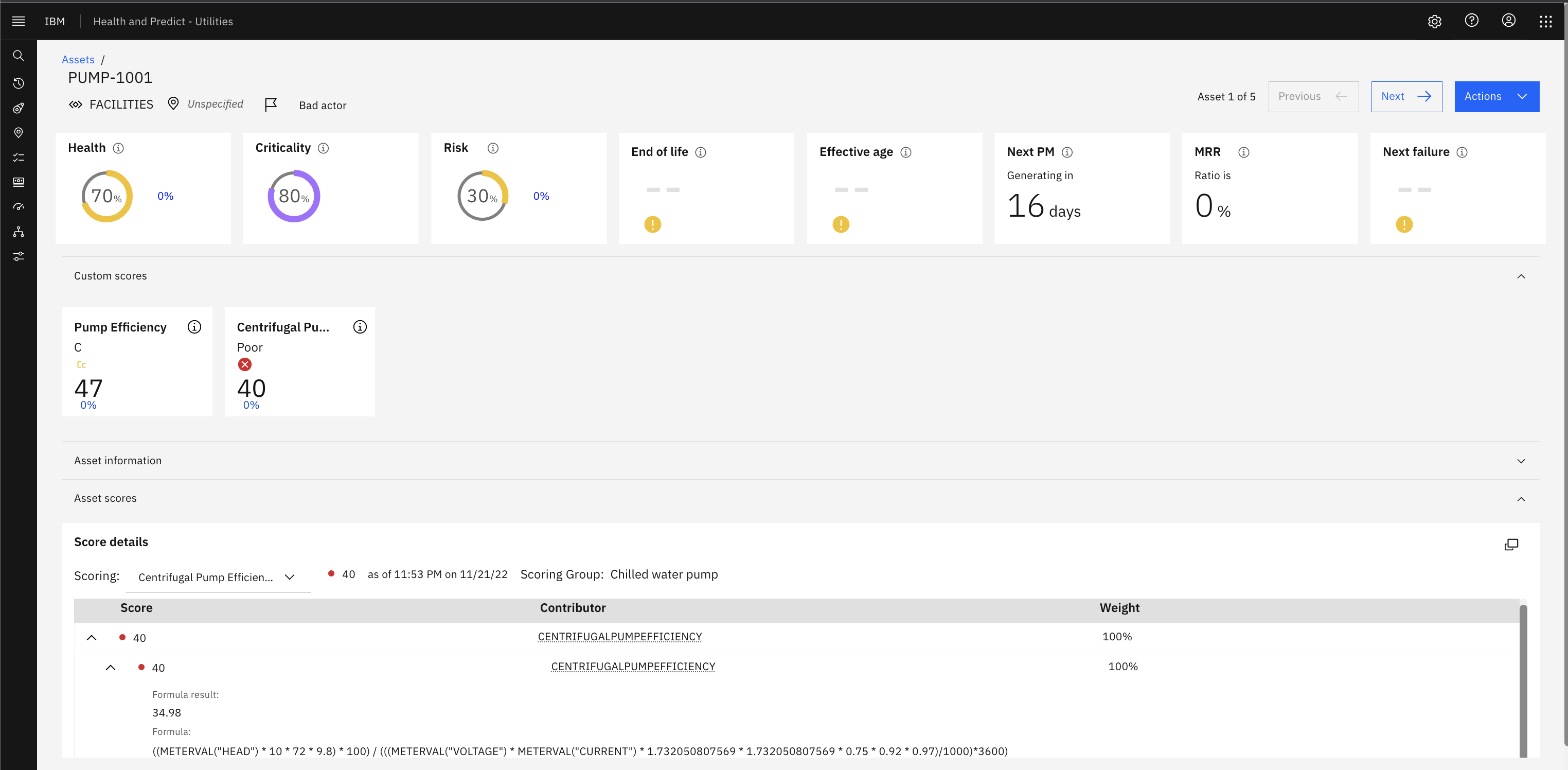
Task: Click the MRR Ratio 0% value
Action: pyautogui.click(x=1213, y=206)
